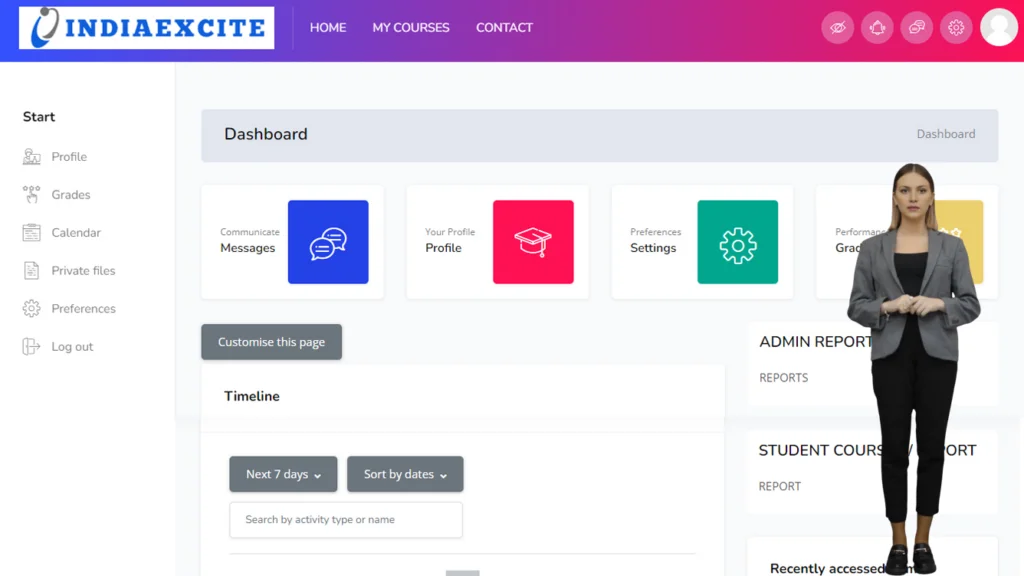Click the green Settings gear tile

pos(737,242)
